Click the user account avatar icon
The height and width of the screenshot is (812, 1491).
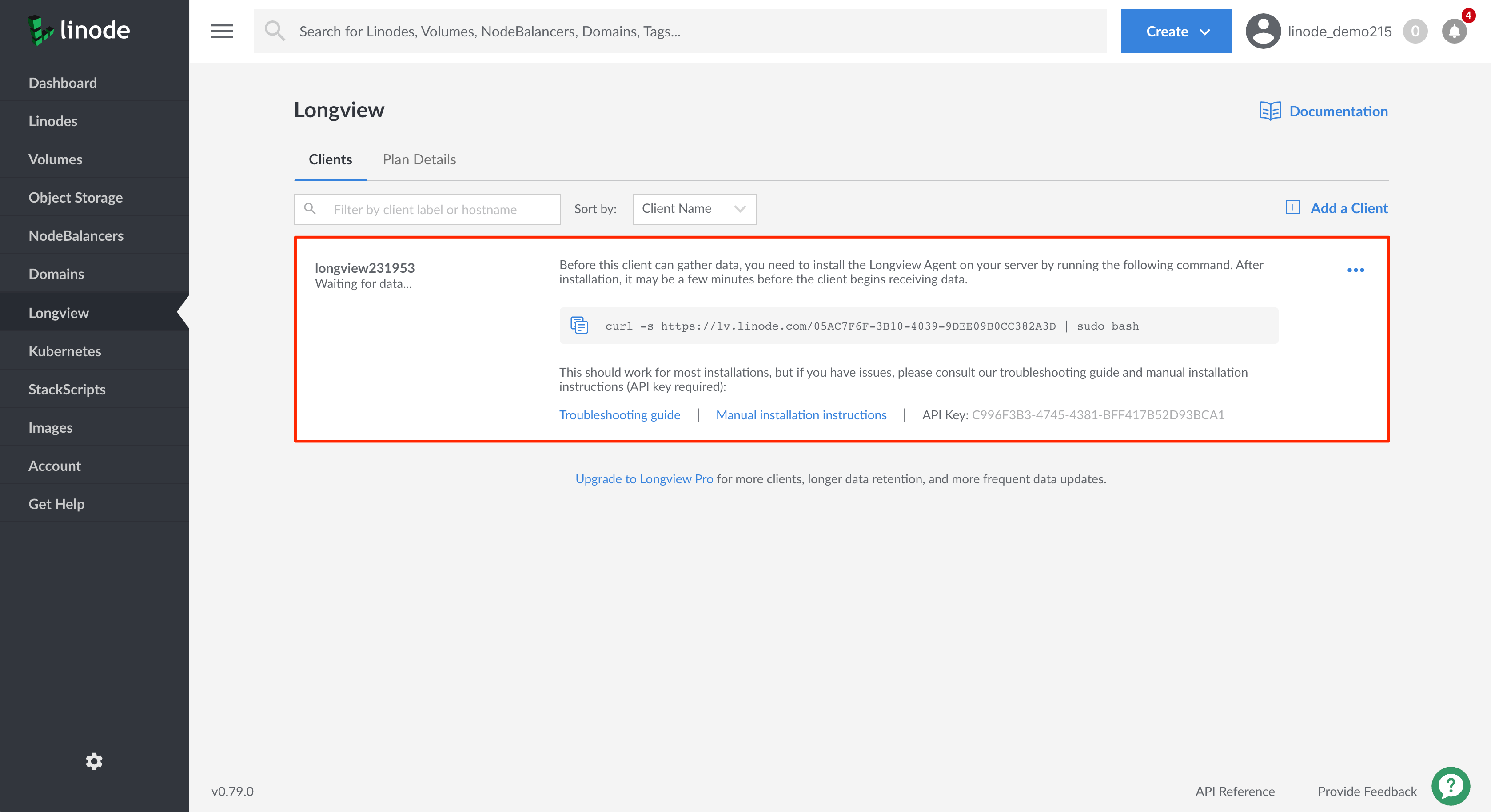click(1262, 31)
